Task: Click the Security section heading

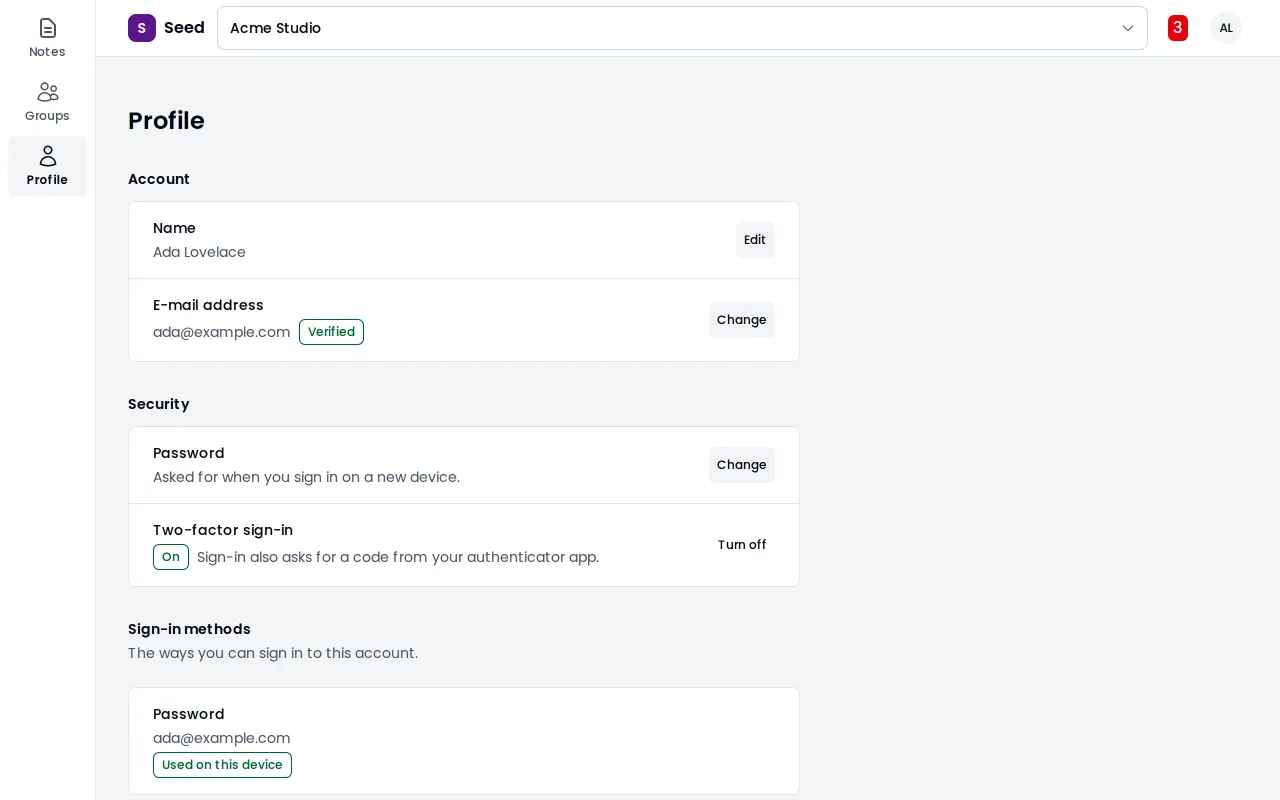Action: 158,404
